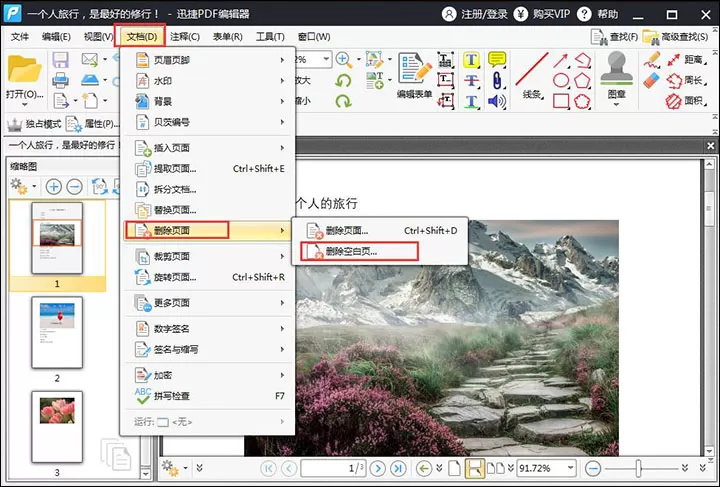Open the 表单(R) menu
Screen dimensions: 720x487
tap(227, 36)
